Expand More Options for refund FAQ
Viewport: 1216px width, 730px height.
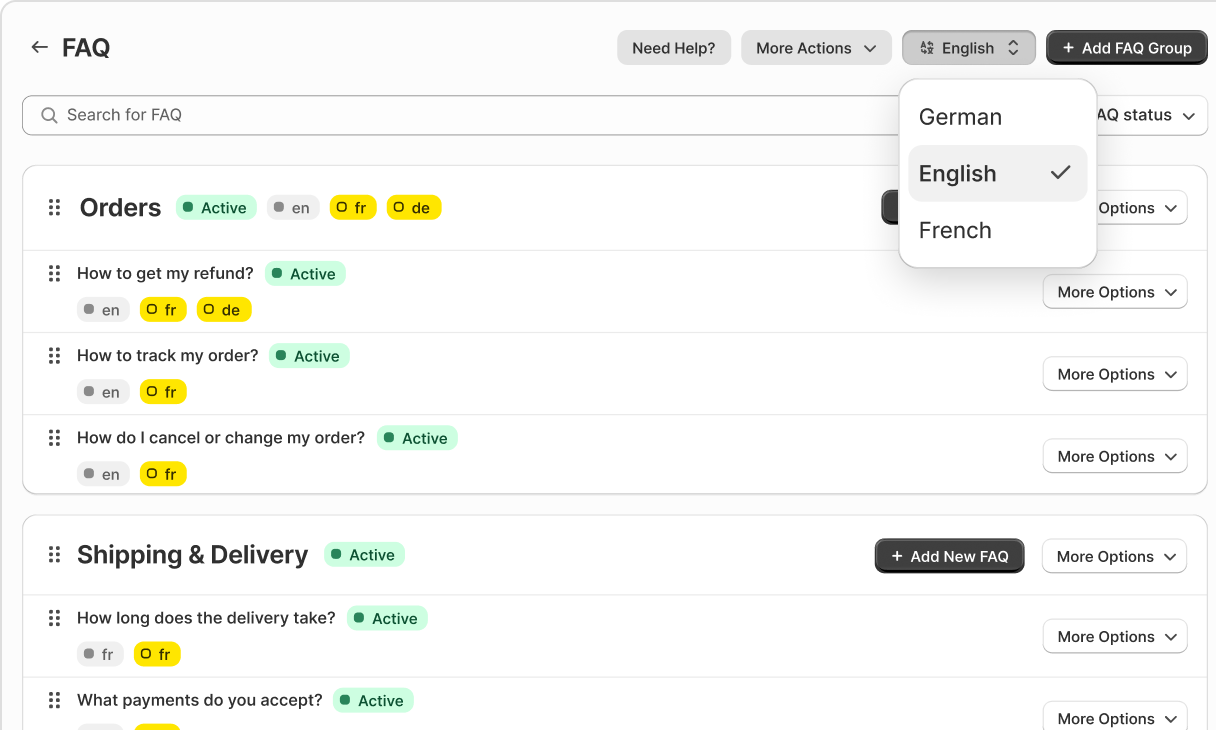coord(1115,292)
